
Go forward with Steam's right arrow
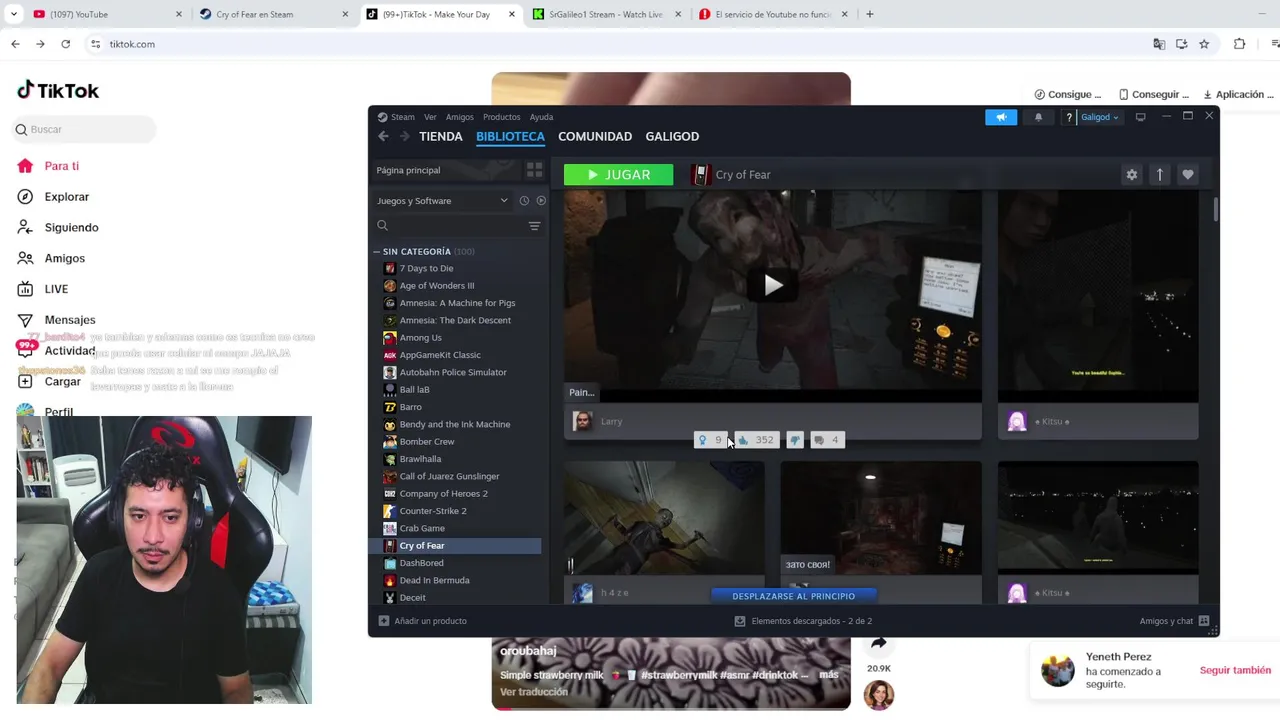click(404, 136)
